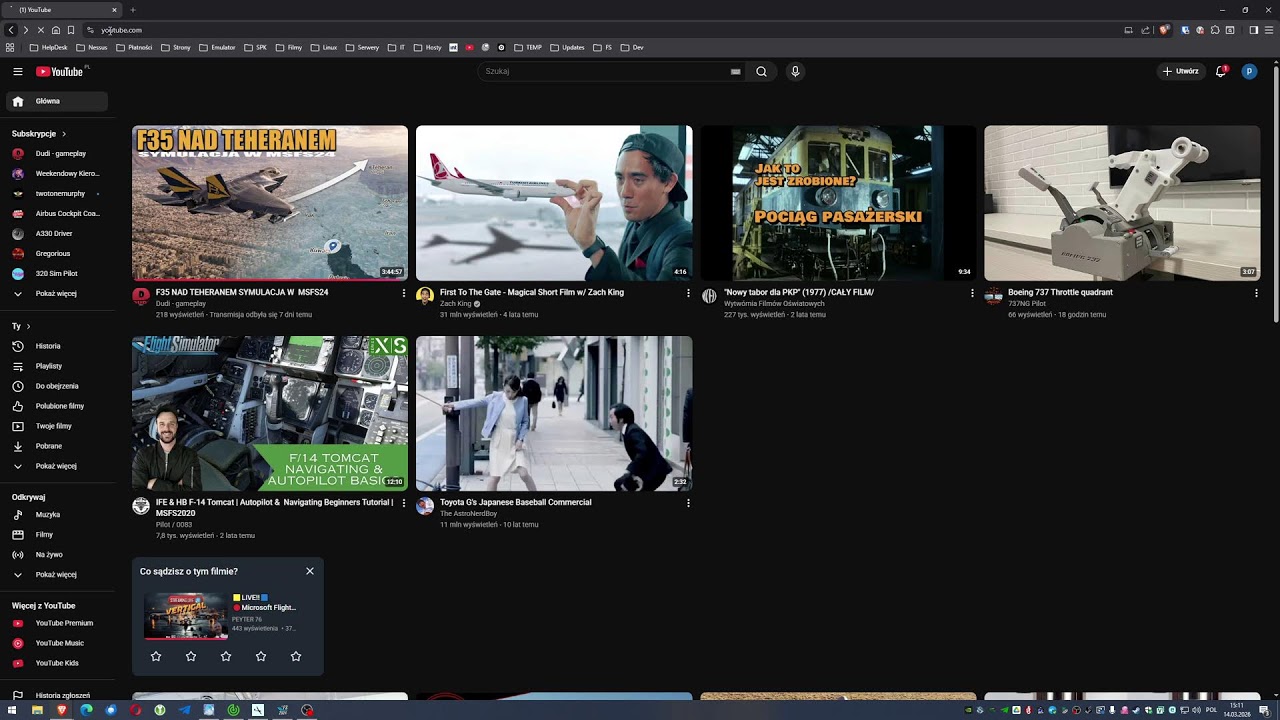
Task: Open options menu for Boeing 737 Throttle quadrant
Action: click(1256, 293)
